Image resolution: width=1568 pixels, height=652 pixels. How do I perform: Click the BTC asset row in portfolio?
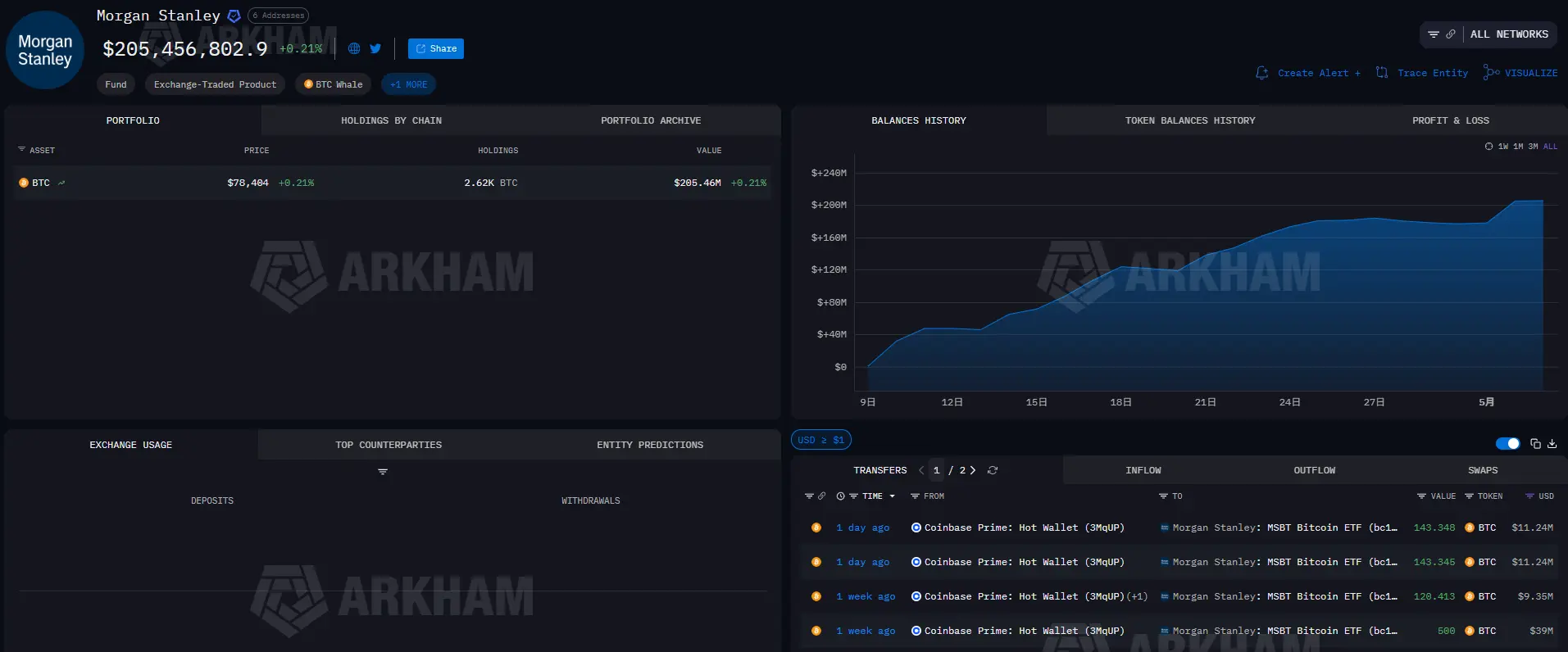(392, 183)
